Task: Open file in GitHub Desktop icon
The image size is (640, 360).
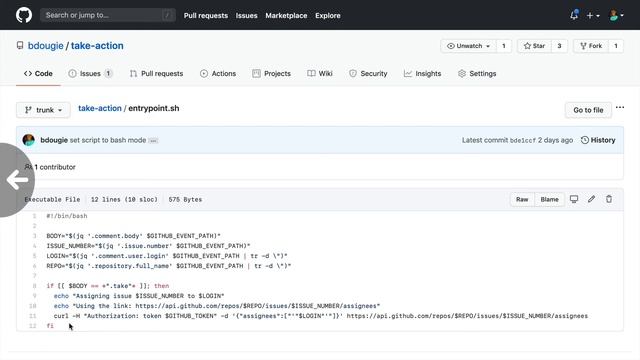Action: pos(574,199)
